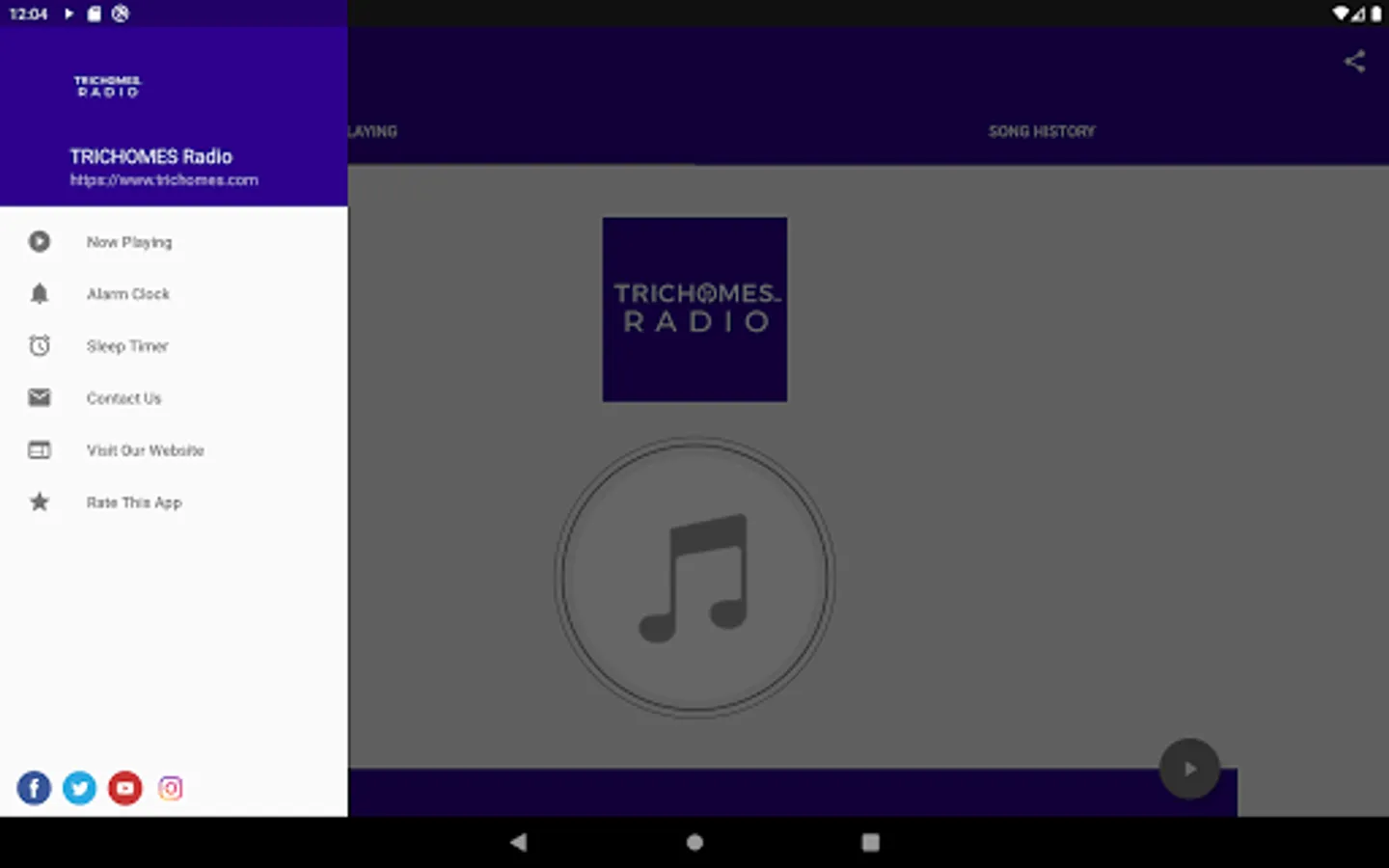Select Rate This App menu entry

(174, 502)
